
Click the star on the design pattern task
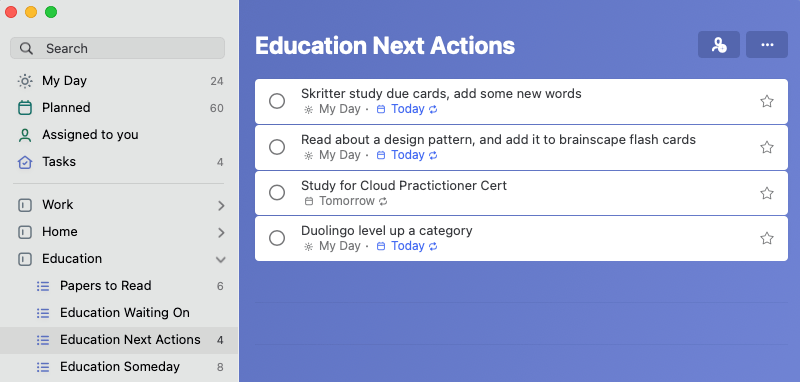tap(766, 147)
